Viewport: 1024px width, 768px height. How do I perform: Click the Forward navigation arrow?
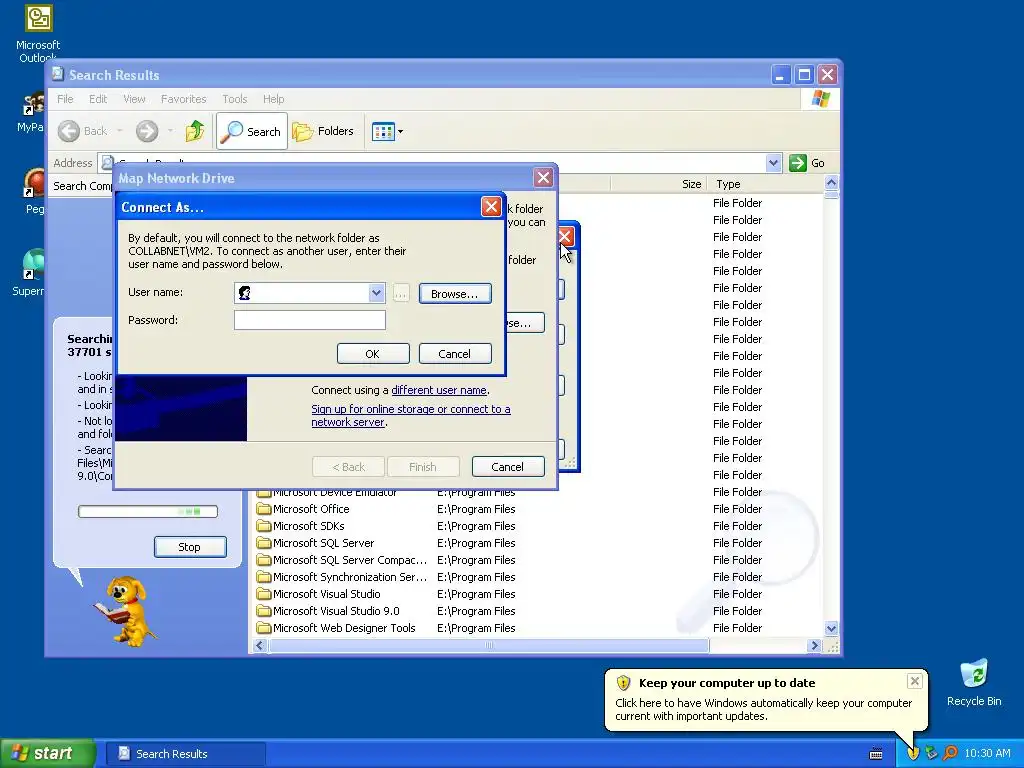[147, 131]
